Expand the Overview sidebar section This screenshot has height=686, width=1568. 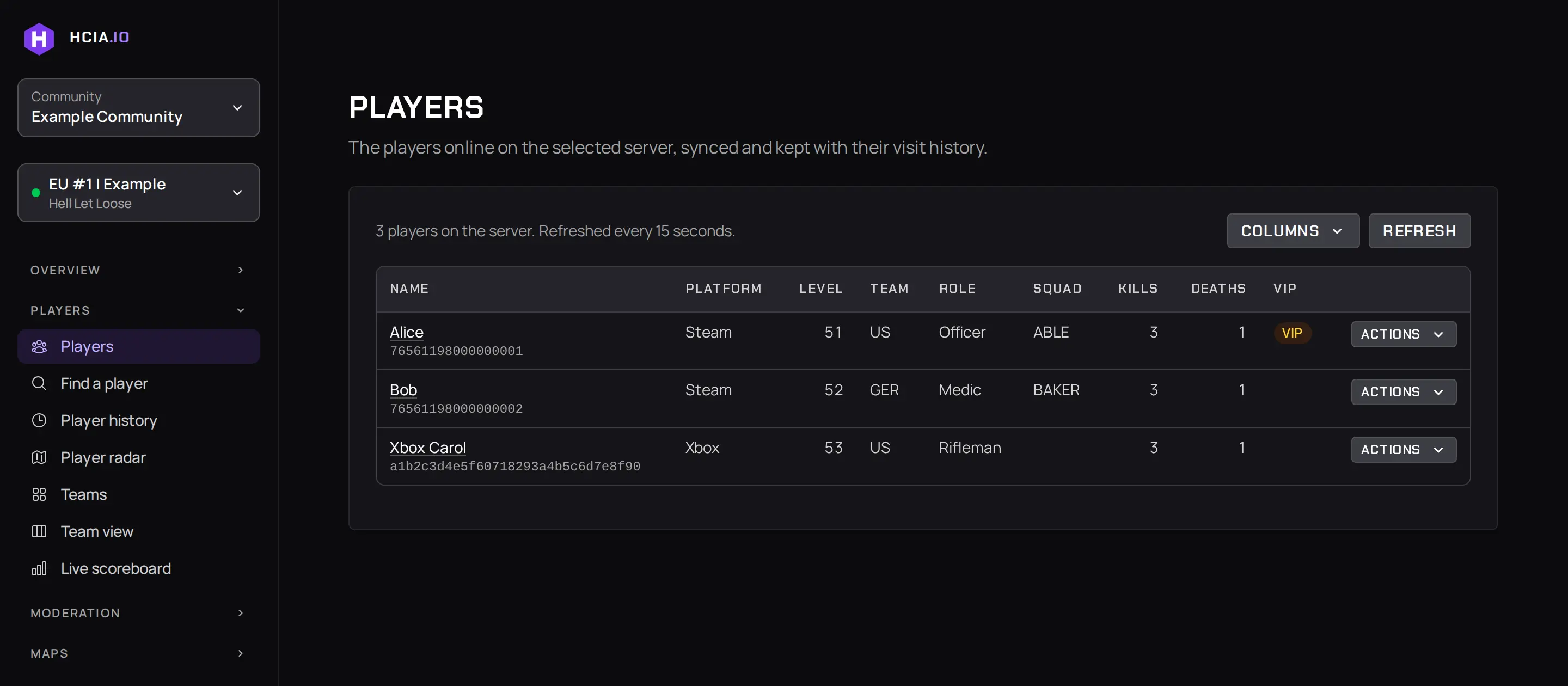coord(139,270)
